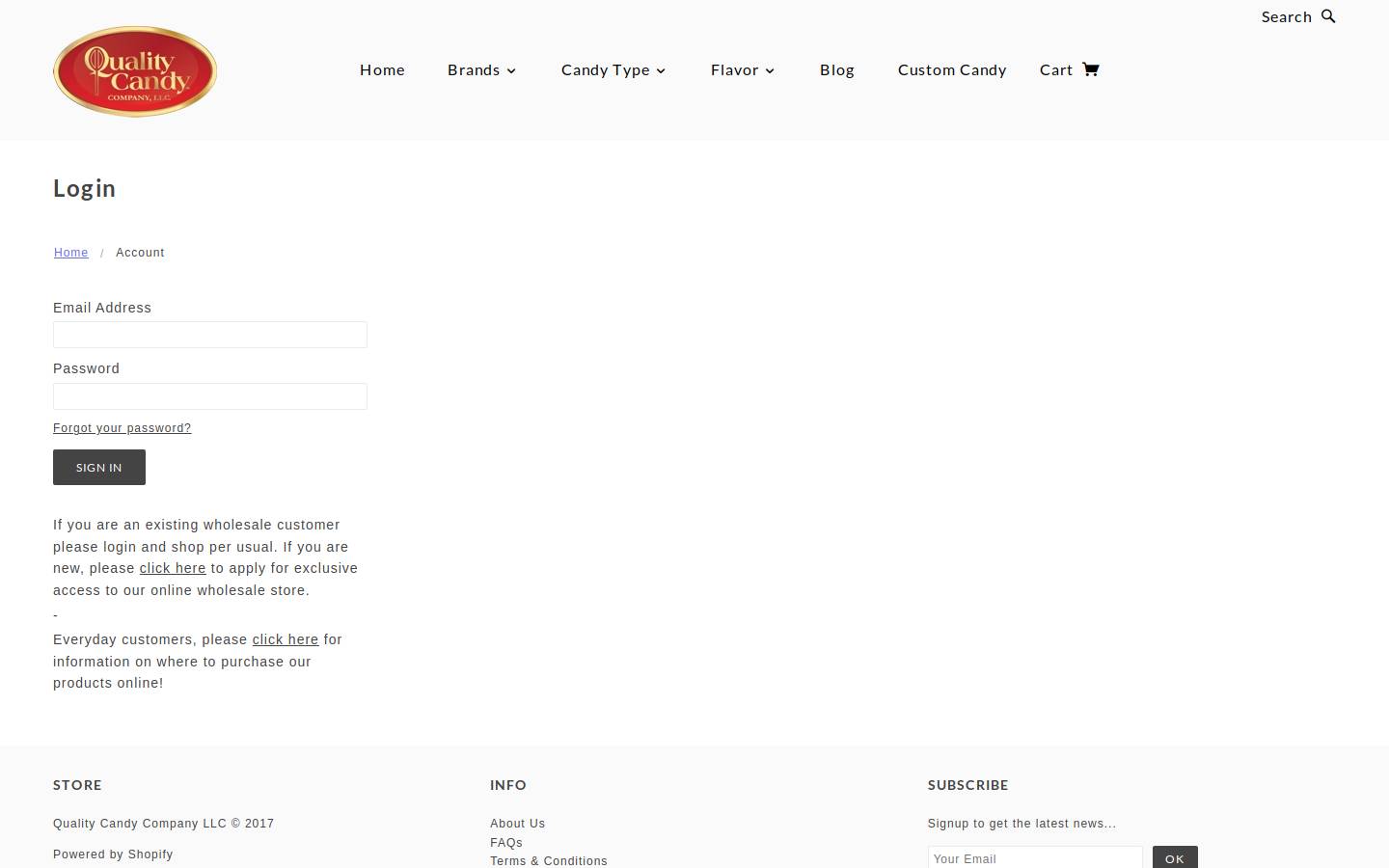Click the SUBSCRIBE footer heading
The height and width of the screenshot is (868, 1389).
(x=967, y=785)
